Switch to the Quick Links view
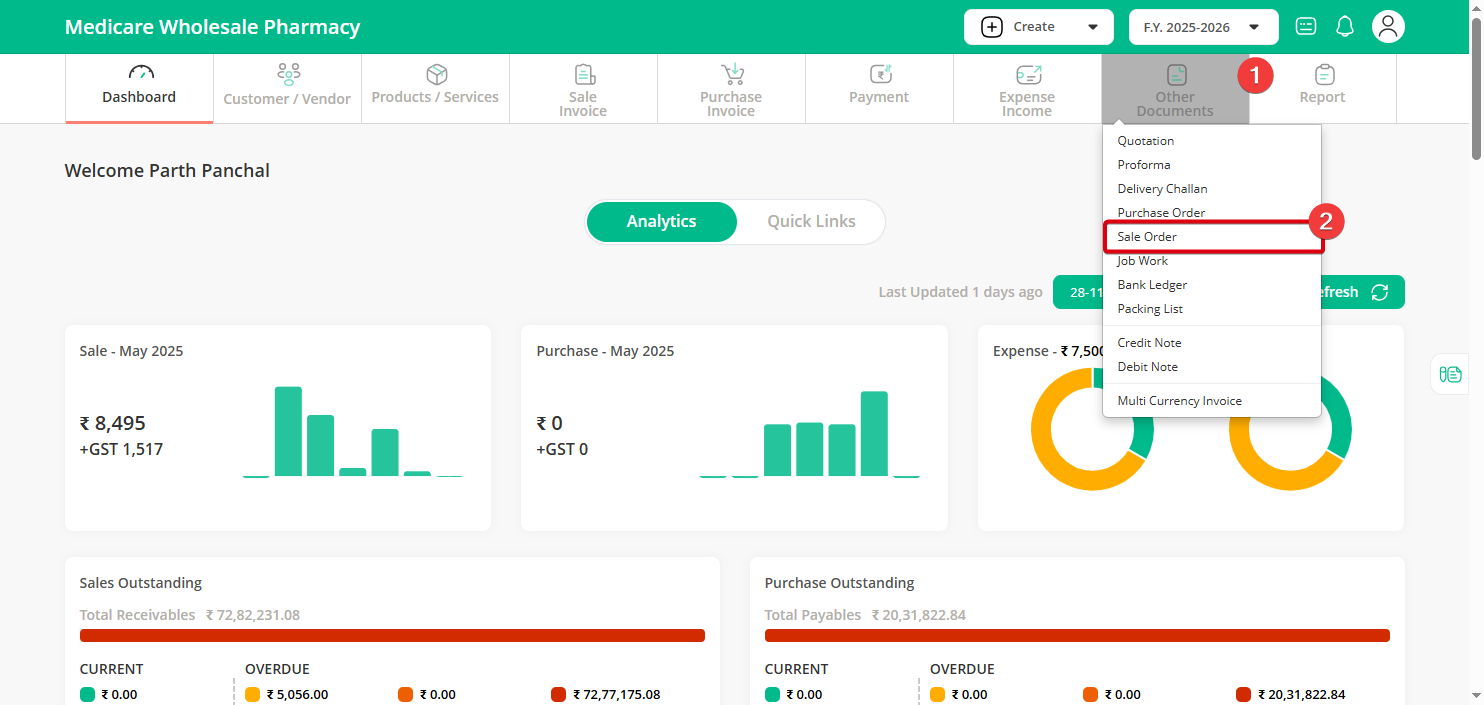This screenshot has height=705, width=1484. pyautogui.click(x=811, y=222)
